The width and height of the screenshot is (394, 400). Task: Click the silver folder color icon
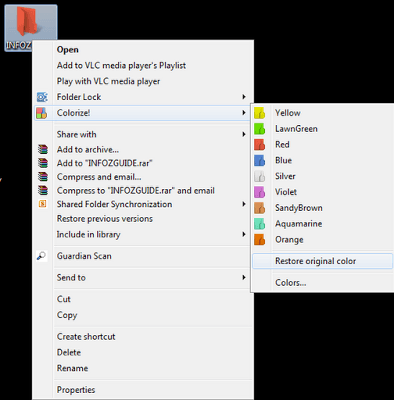pyautogui.click(x=259, y=176)
